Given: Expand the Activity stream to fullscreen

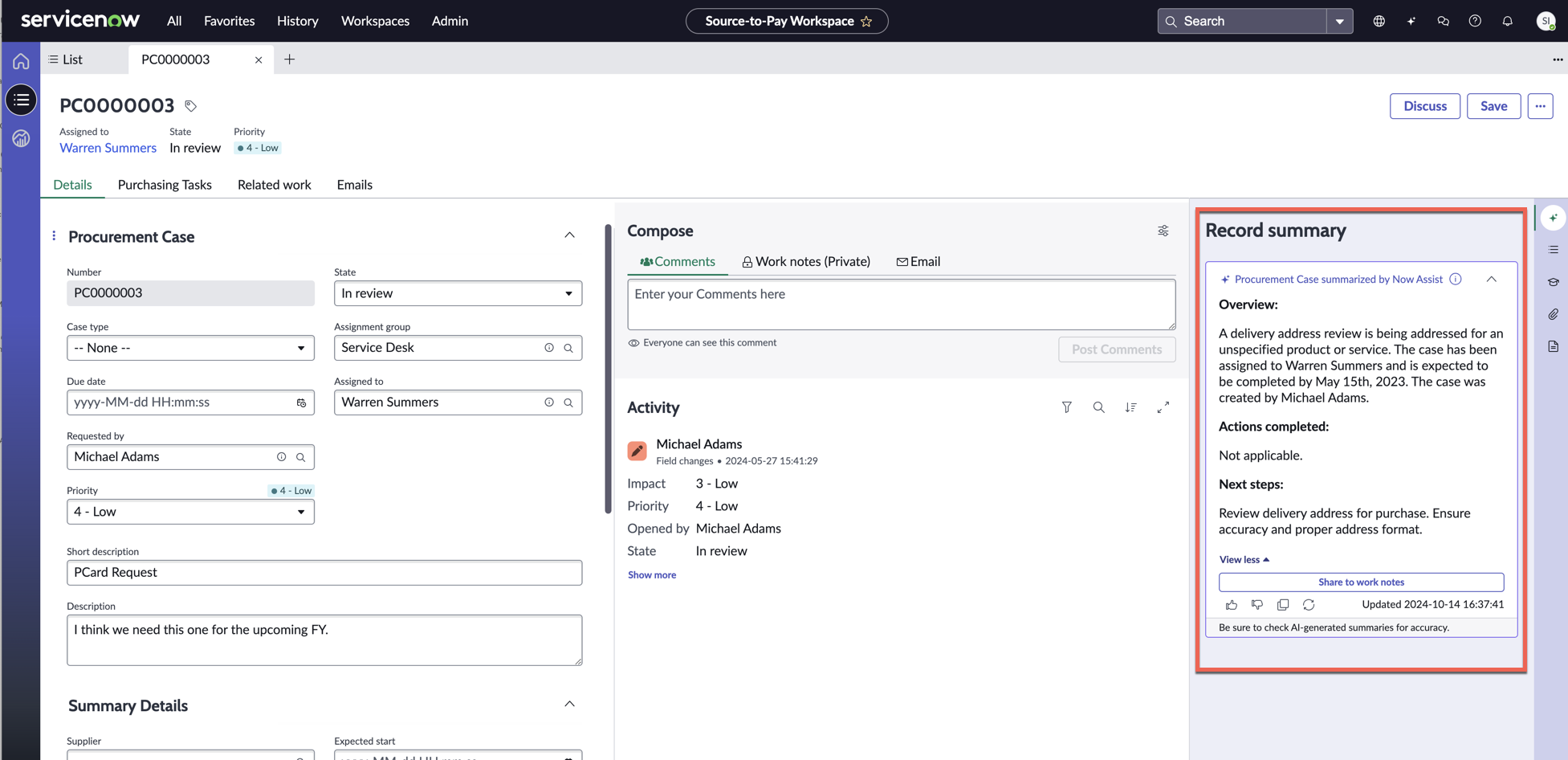Looking at the screenshot, I should (1163, 407).
